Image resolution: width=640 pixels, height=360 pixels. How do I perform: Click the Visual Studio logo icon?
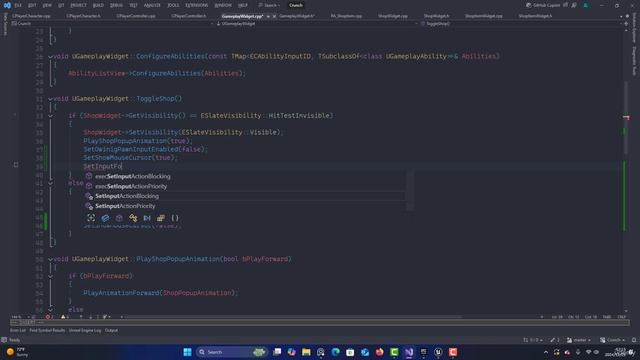7,5
